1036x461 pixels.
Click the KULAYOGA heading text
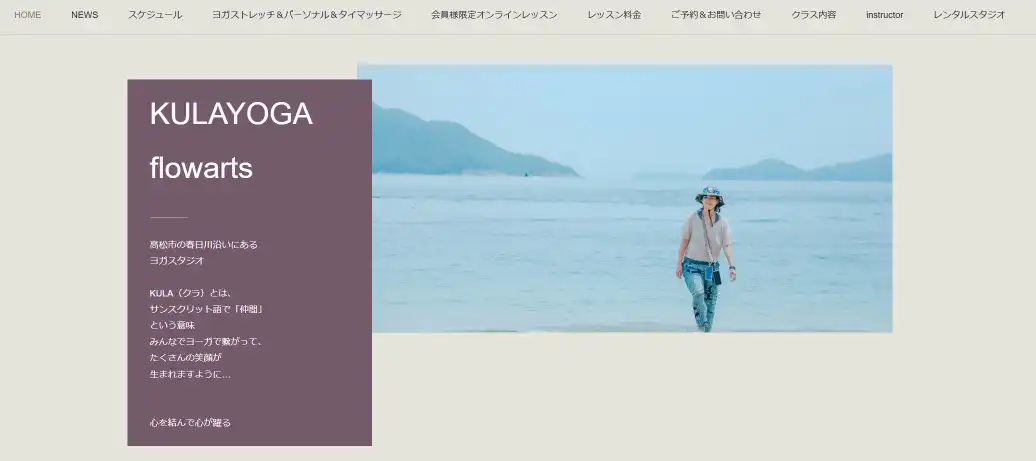tap(231, 114)
